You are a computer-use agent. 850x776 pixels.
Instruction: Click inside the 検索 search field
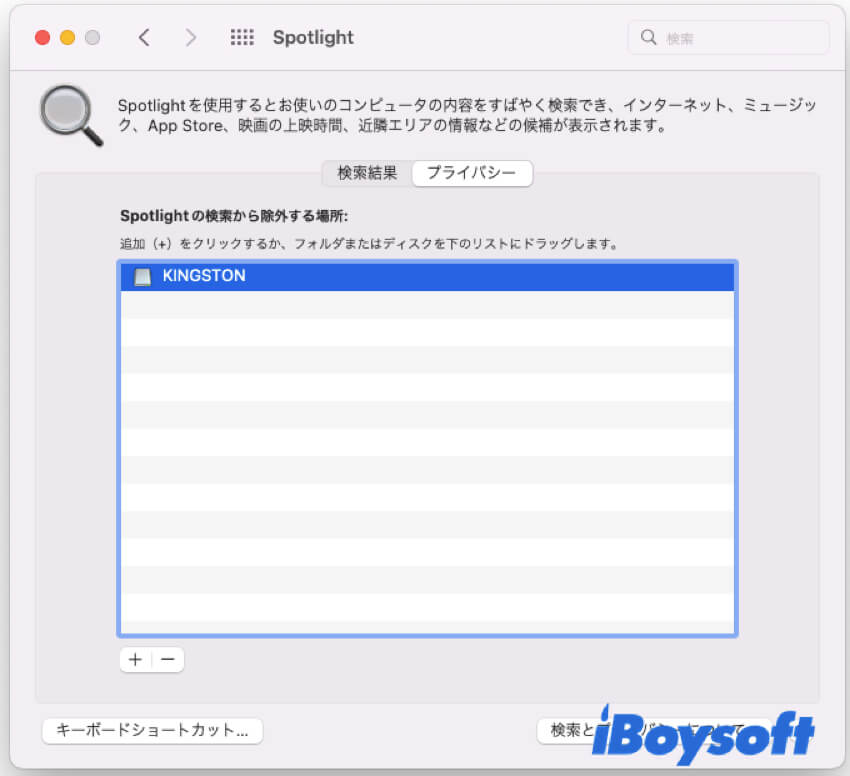pyautogui.click(x=730, y=37)
